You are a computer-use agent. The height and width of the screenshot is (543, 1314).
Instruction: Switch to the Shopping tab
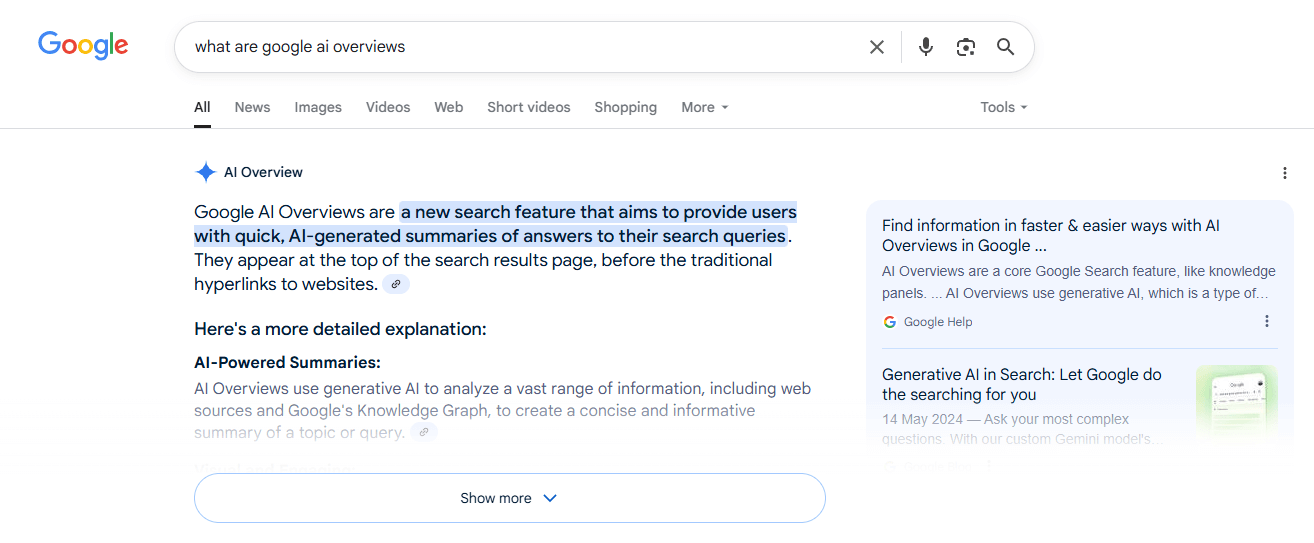pyautogui.click(x=625, y=107)
